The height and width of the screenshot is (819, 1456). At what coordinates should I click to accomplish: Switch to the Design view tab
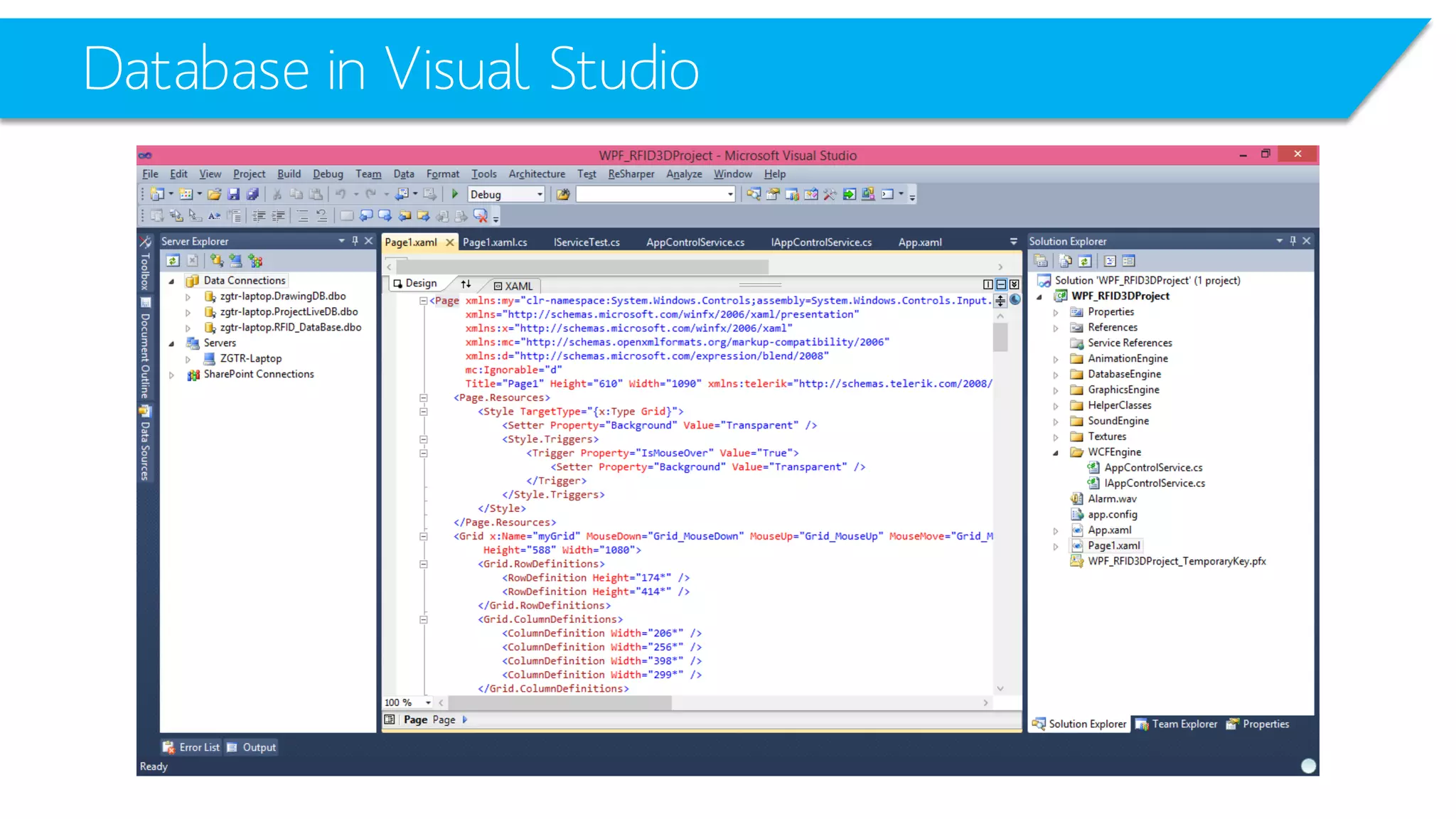coord(416,284)
